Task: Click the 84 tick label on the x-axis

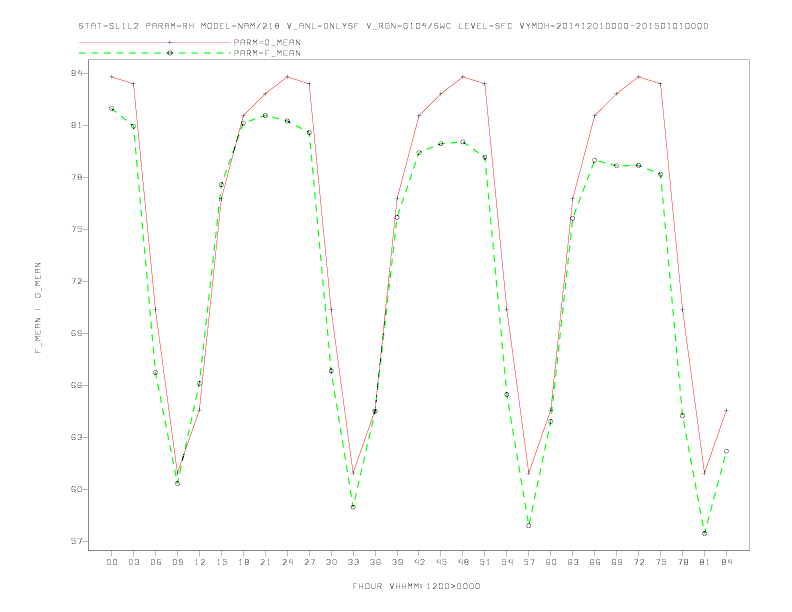Action: point(727,562)
